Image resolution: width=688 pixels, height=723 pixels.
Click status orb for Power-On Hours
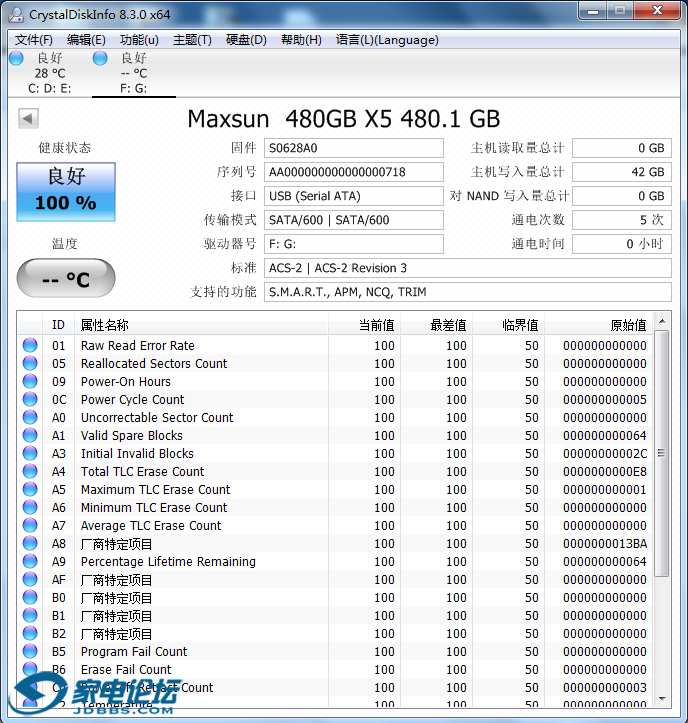pyautogui.click(x=30, y=381)
